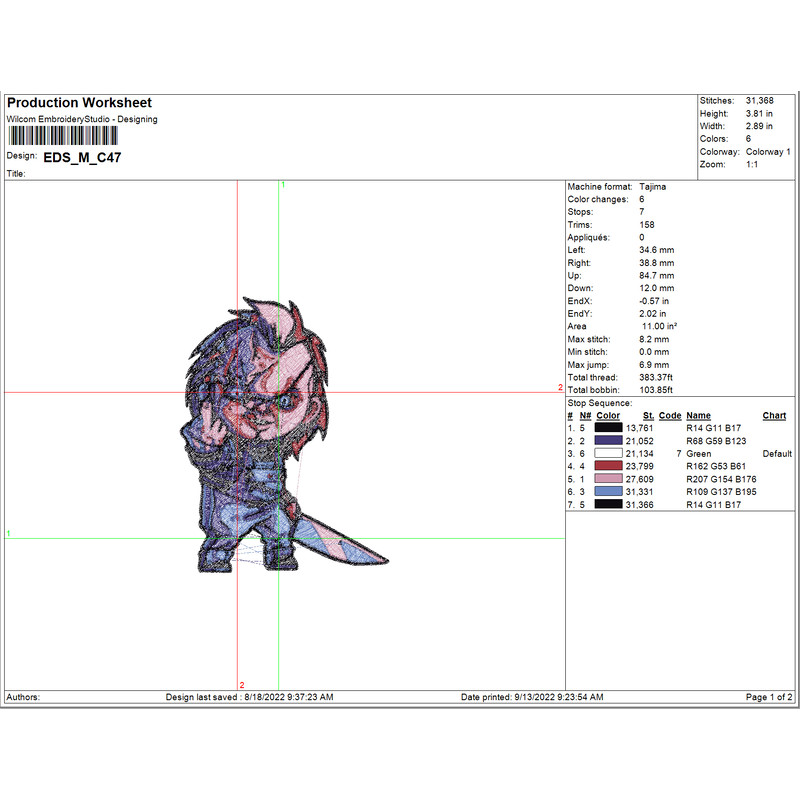The height and width of the screenshot is (800, 800).
Task: Click the Code column header
Action: coord(670,416)
